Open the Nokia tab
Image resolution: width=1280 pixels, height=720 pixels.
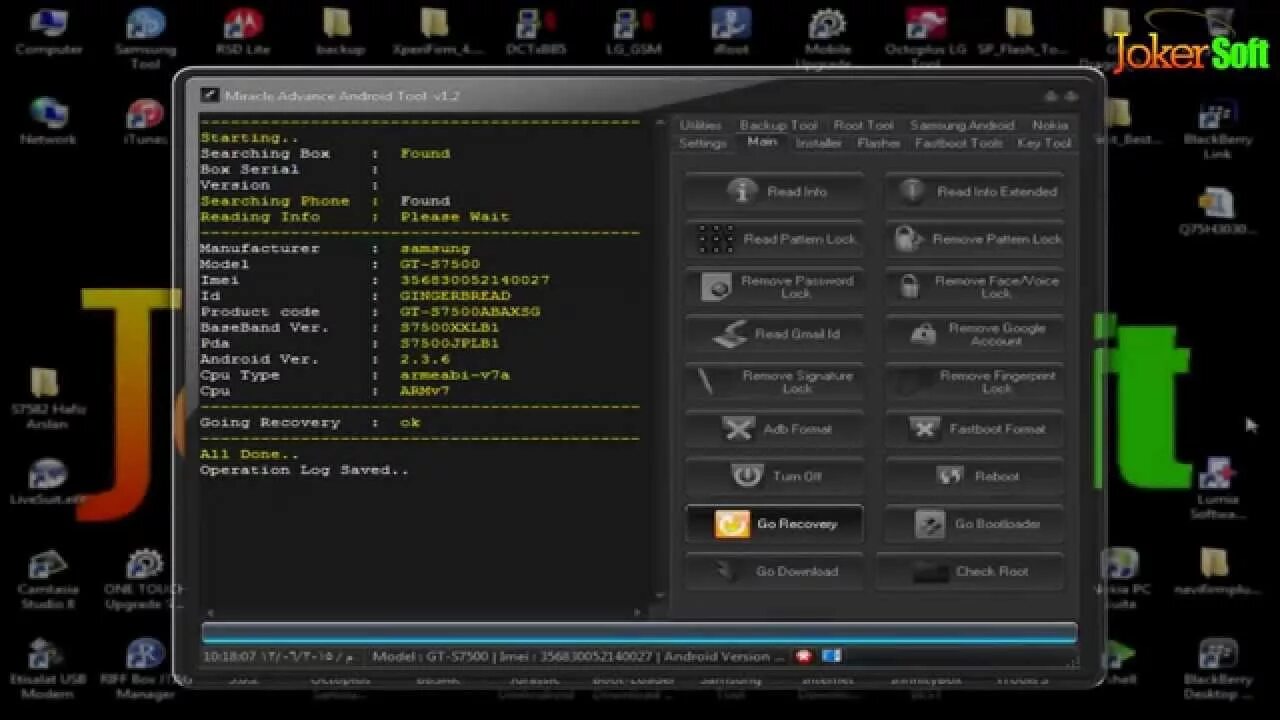point(1050,125)
